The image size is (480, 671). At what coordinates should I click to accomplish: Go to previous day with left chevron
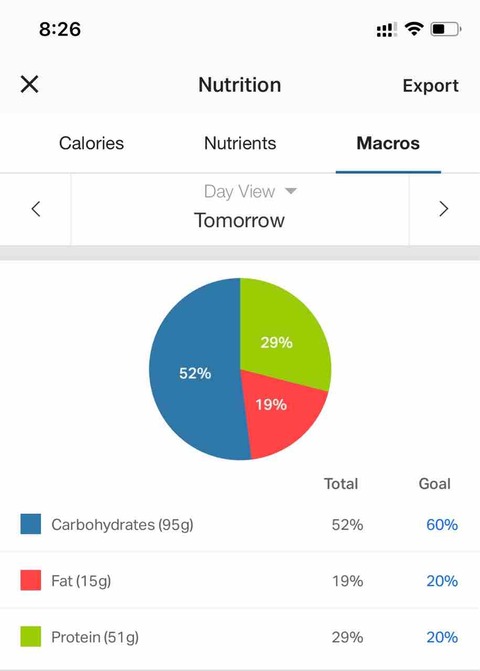[x=36, y=209]
